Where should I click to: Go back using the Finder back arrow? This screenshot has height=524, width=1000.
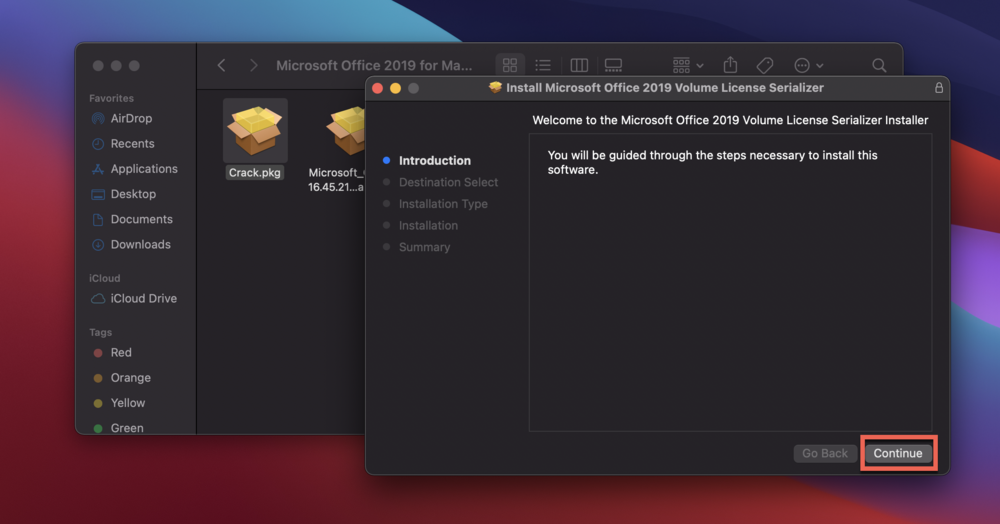coord(221,65)
